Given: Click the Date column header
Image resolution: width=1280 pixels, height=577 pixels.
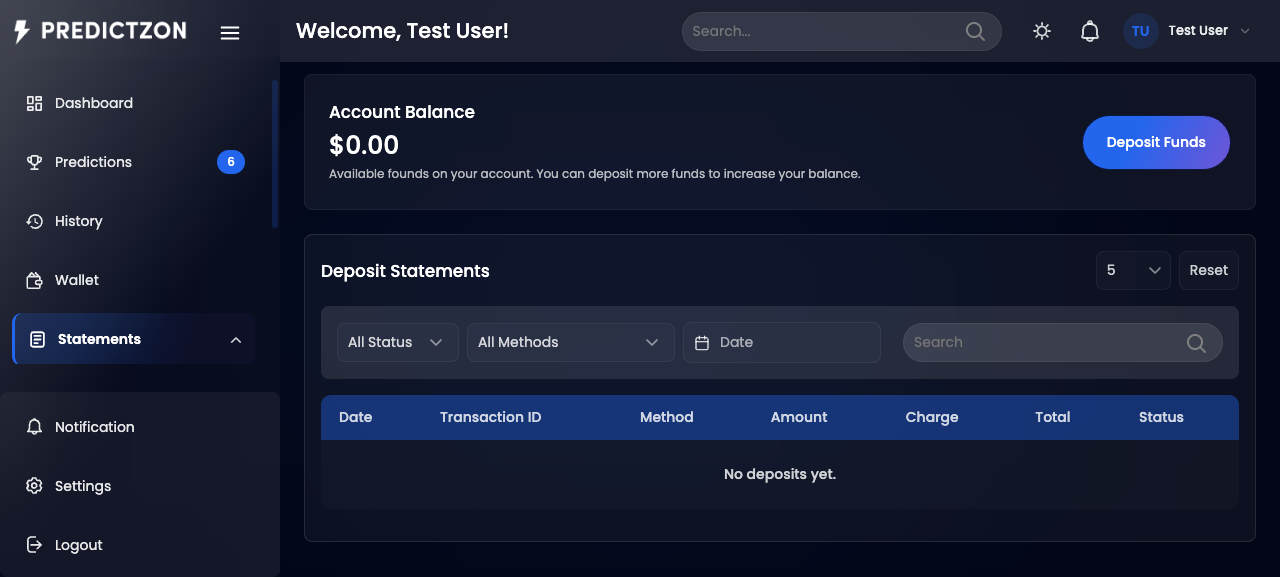Looking at the screenshot, I should (x=355, y=417).
